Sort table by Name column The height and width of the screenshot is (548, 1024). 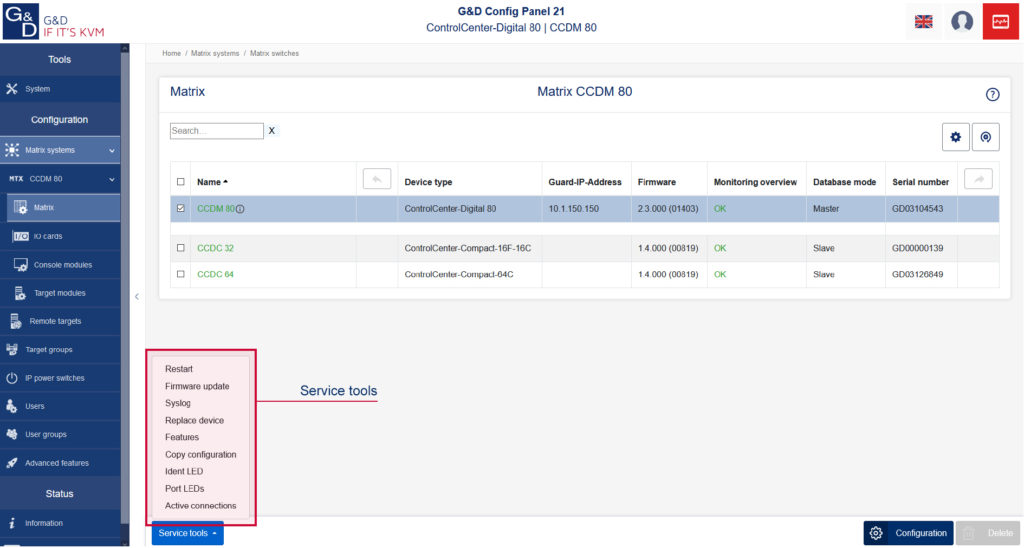pyautogui.click(x=212, y=182)
